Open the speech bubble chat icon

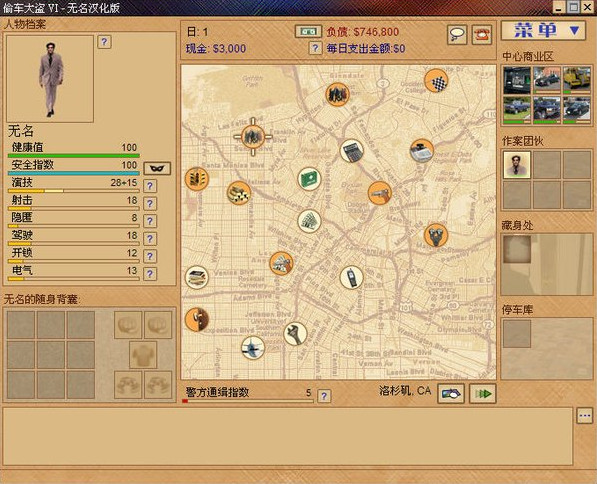(x=457, y=35)
